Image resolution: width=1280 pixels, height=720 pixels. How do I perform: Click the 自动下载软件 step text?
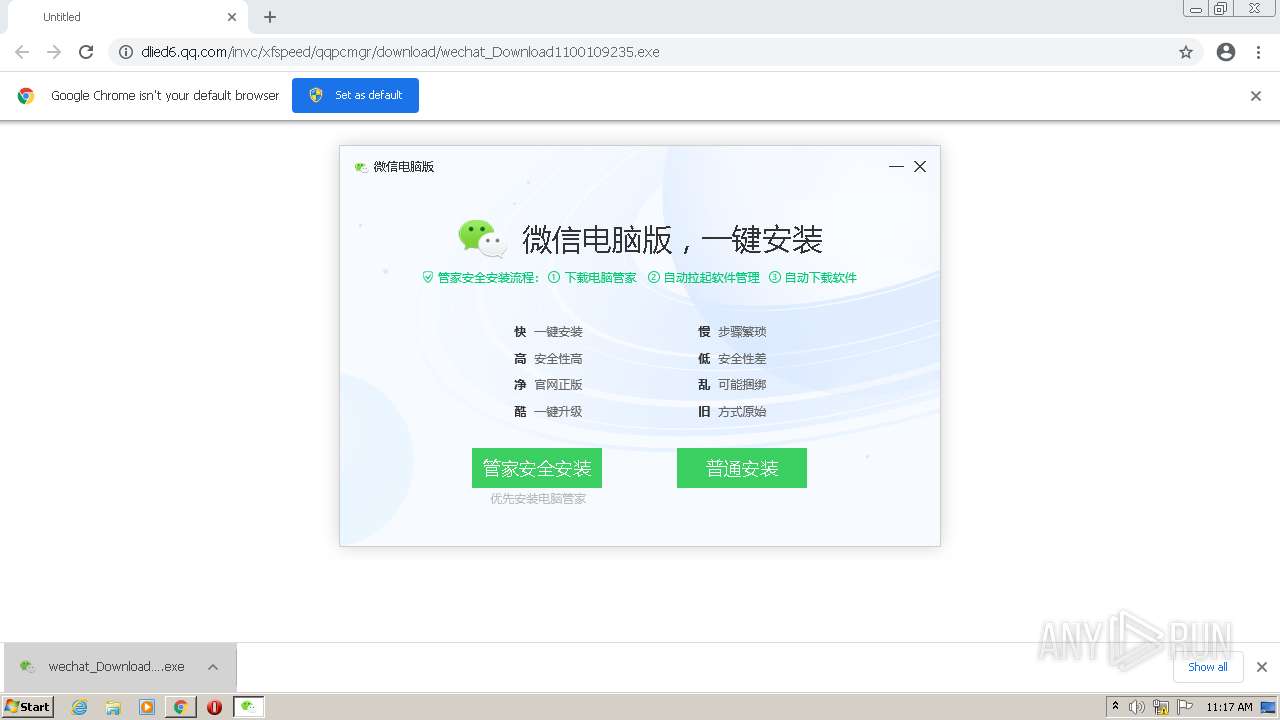[820, 278]
